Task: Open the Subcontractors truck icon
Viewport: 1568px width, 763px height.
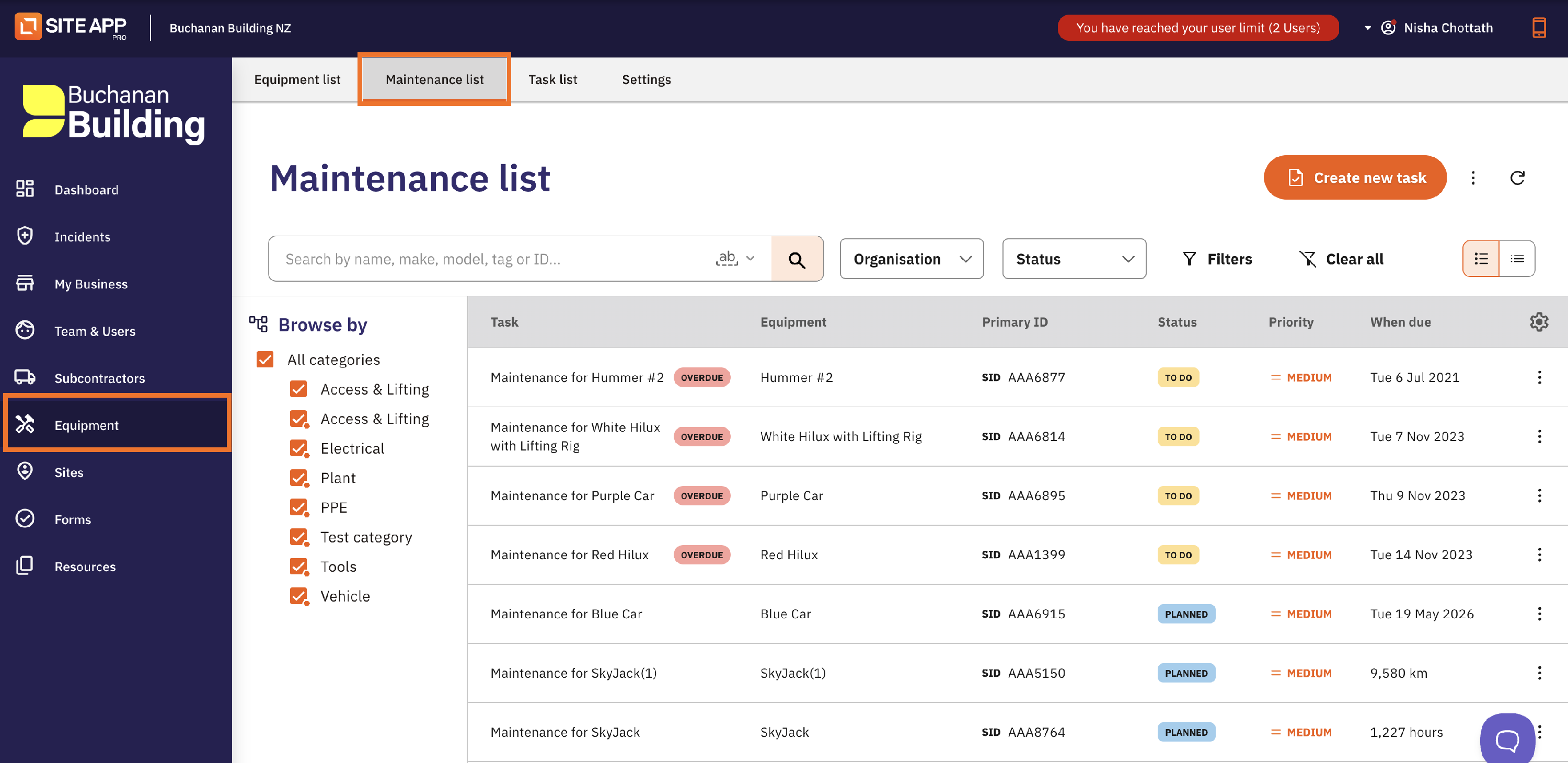Action: pos(25,377)
